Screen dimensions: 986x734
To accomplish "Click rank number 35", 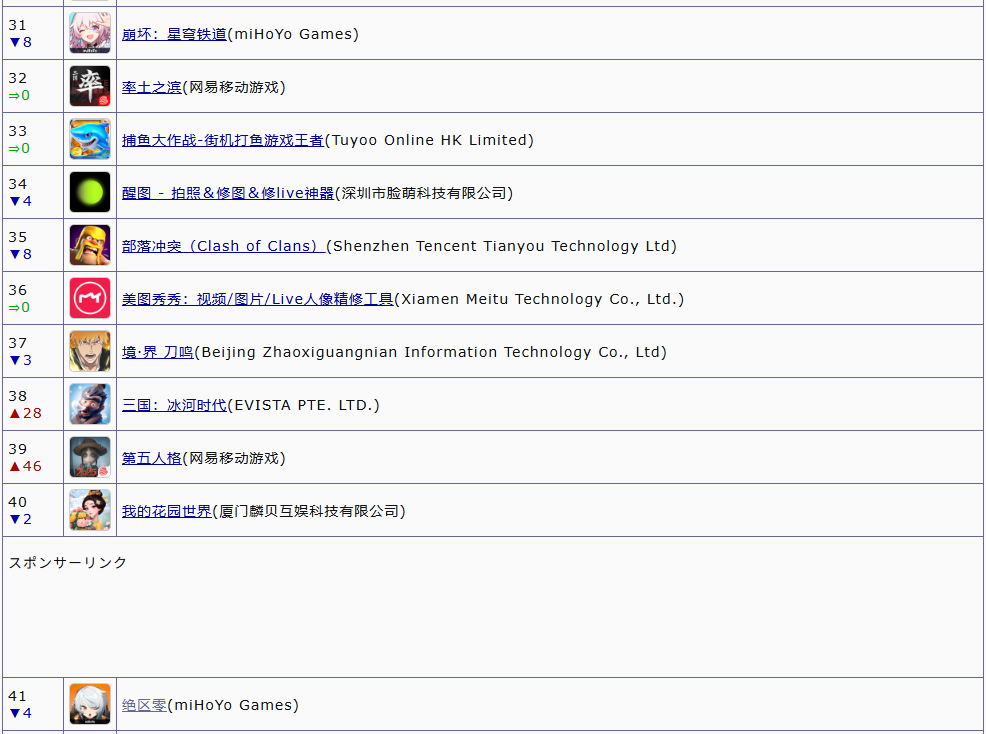I will pyautogui.click(x=18, y=237).
